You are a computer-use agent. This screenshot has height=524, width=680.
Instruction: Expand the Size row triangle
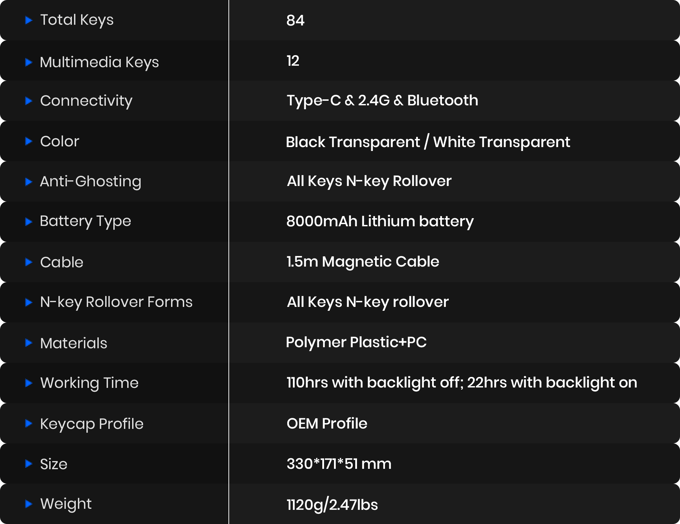(28, 464)
